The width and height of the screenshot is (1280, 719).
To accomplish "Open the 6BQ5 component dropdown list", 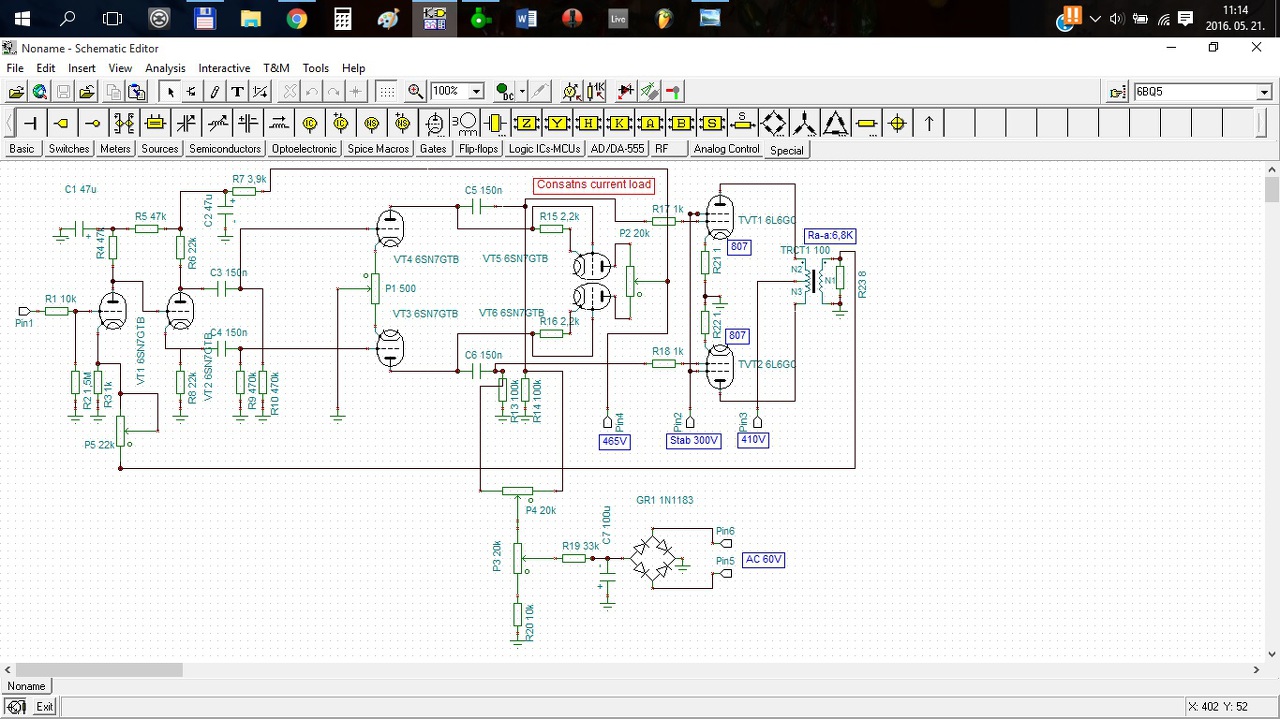I will [x=1264, y=92].
